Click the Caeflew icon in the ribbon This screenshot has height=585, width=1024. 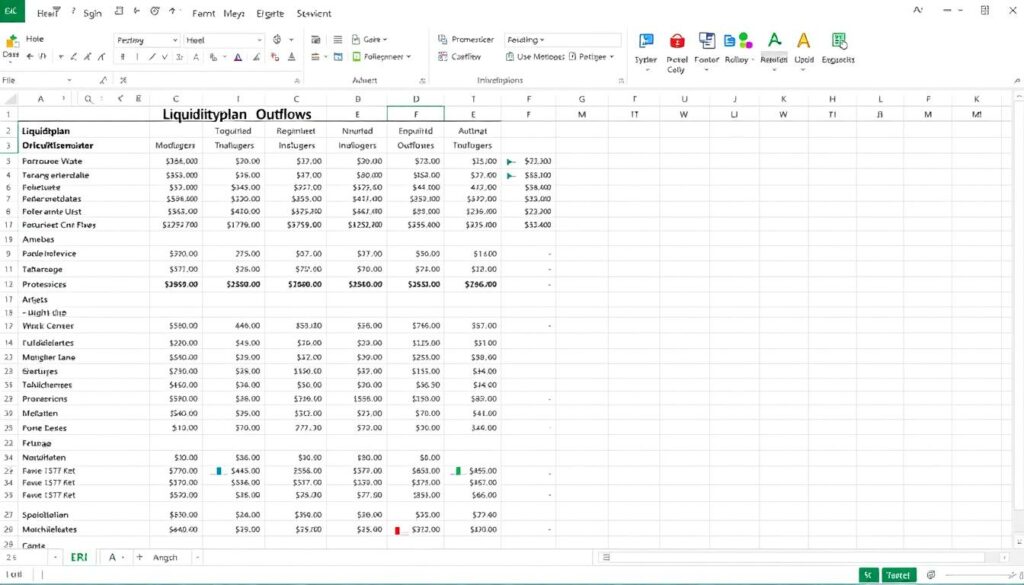443,57
